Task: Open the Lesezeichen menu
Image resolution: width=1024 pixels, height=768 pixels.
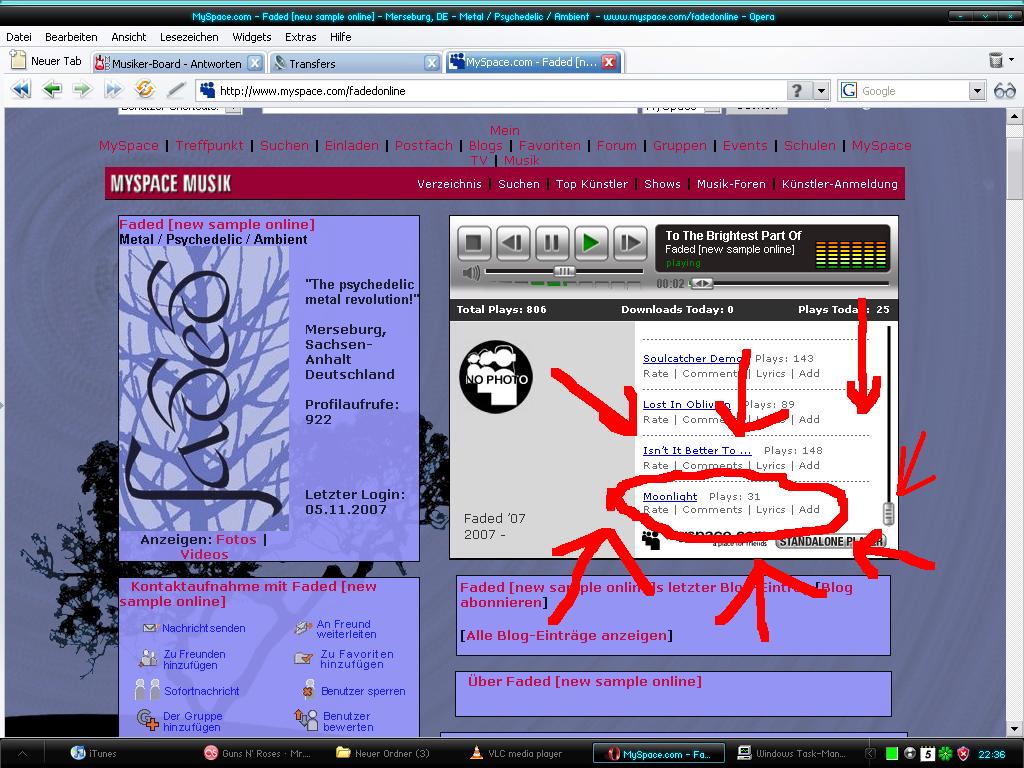Action: [189, 37]
